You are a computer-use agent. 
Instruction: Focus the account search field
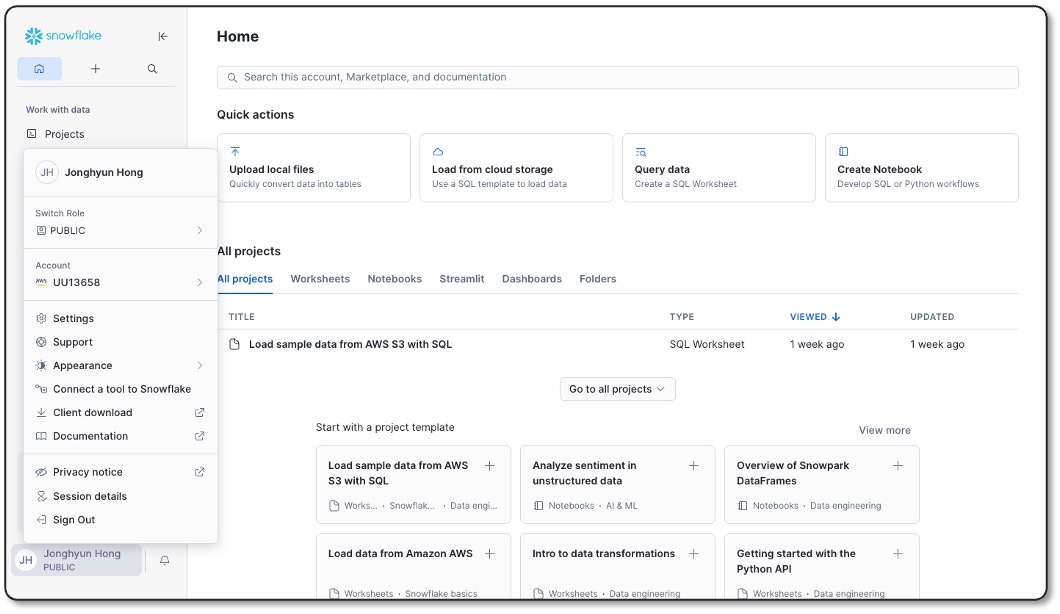tap(617, 77)
